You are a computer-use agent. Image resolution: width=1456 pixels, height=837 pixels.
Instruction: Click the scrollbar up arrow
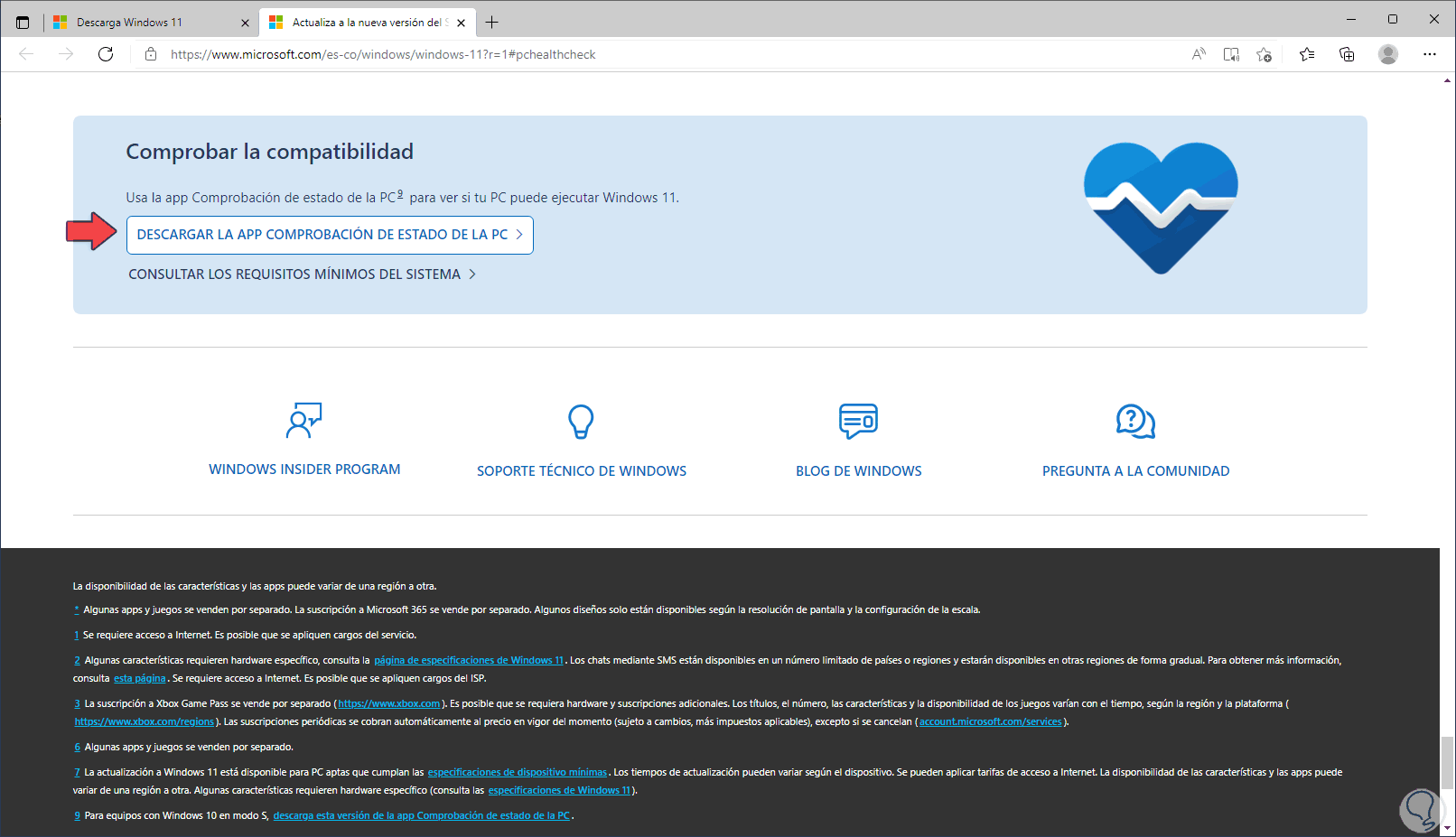(1448, 80)
